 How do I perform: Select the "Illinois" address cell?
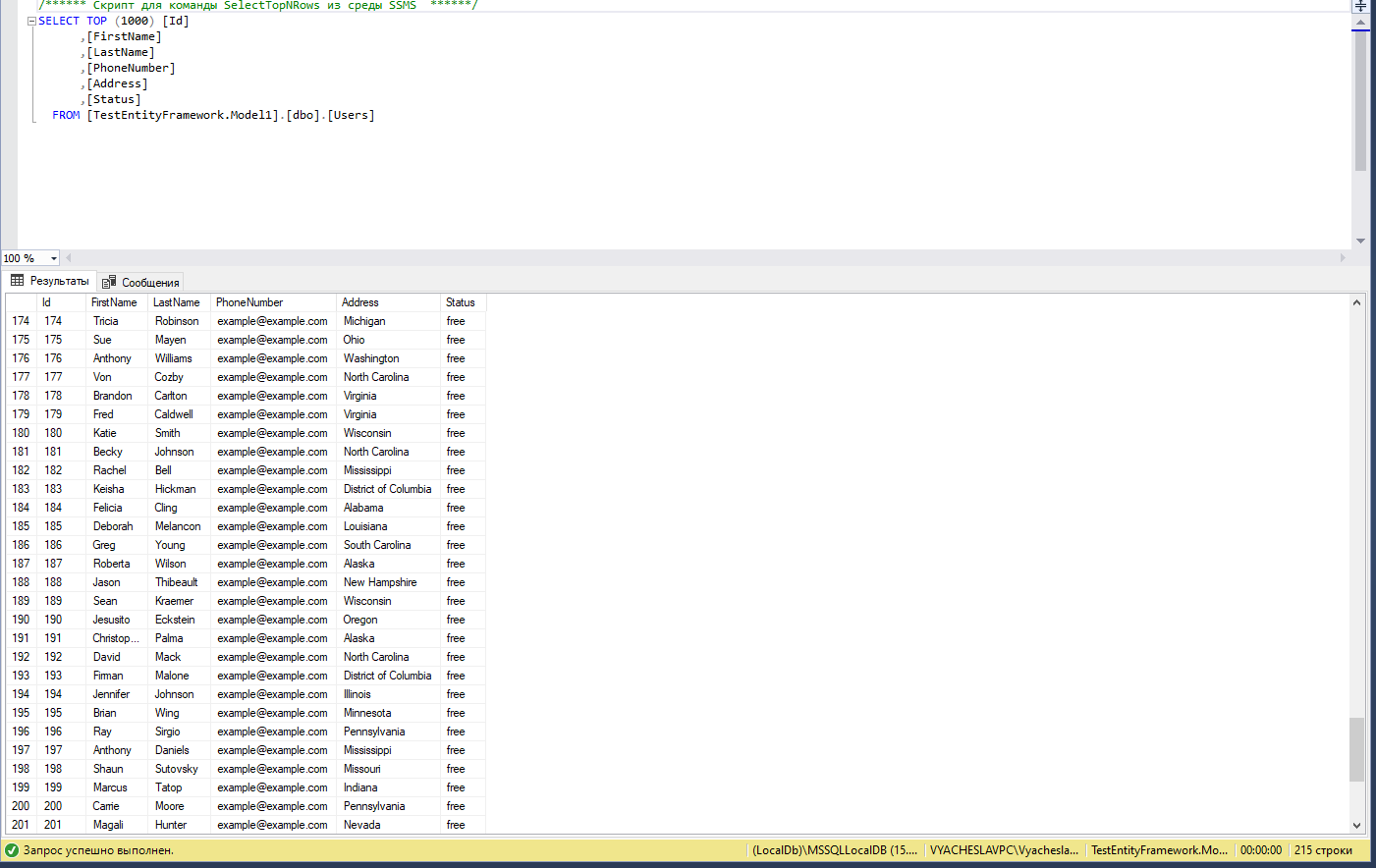tap(388, 694)
